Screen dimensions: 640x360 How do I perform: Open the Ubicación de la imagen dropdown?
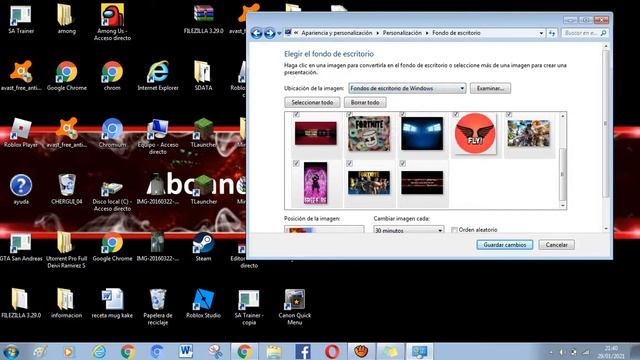click(x=407, y=88)
